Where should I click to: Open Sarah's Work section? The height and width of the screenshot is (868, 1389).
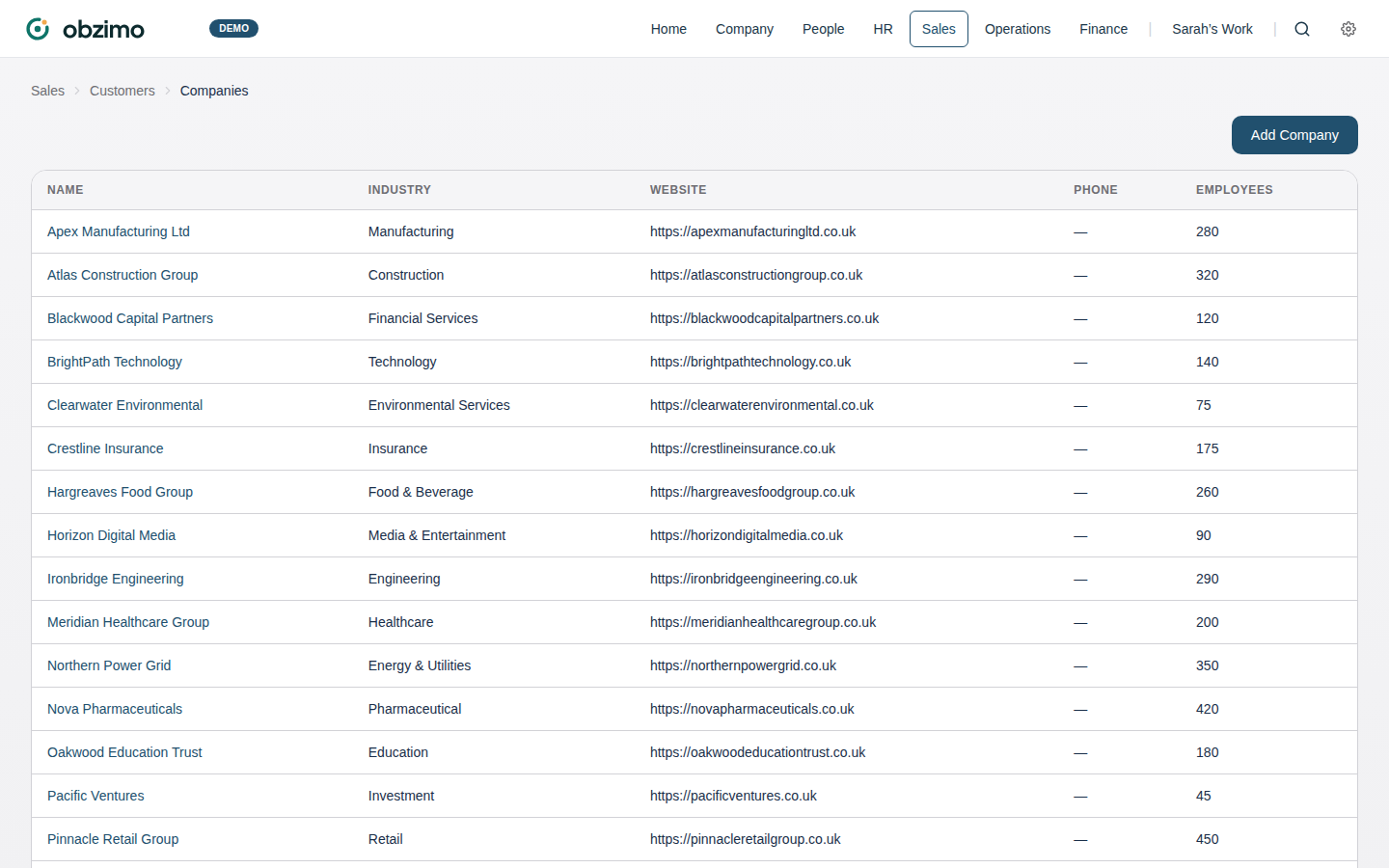1212,29
